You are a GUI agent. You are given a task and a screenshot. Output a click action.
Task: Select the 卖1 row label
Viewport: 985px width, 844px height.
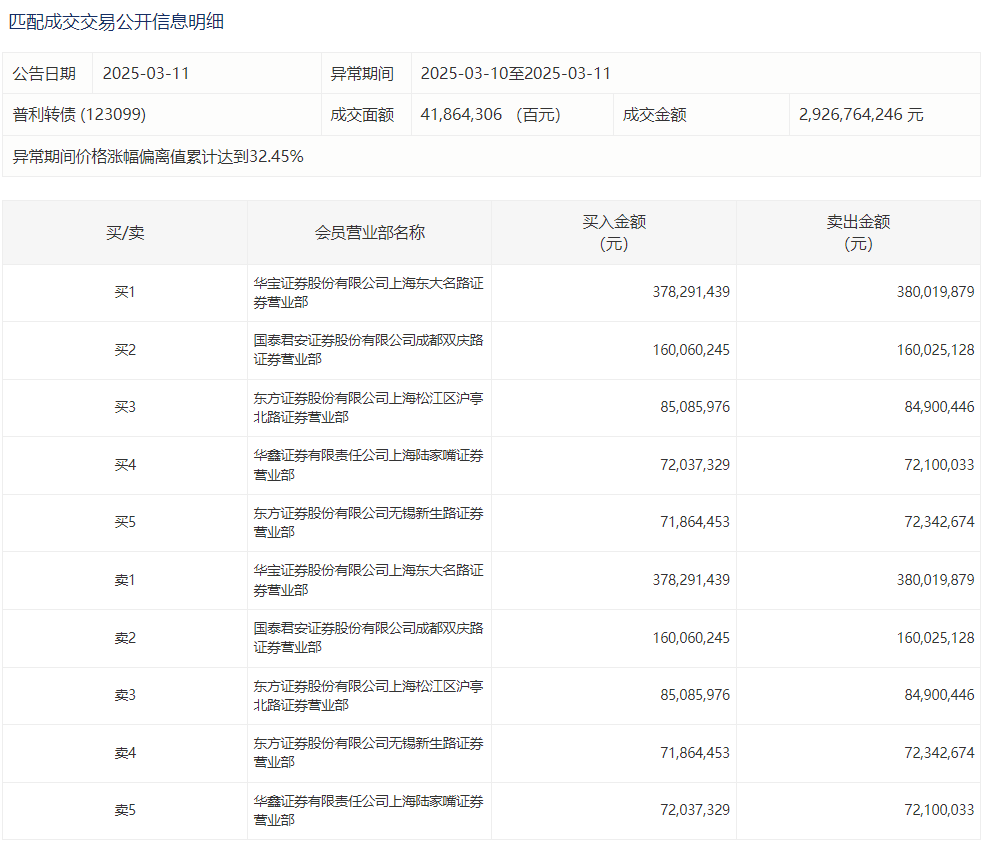[125, 580]
